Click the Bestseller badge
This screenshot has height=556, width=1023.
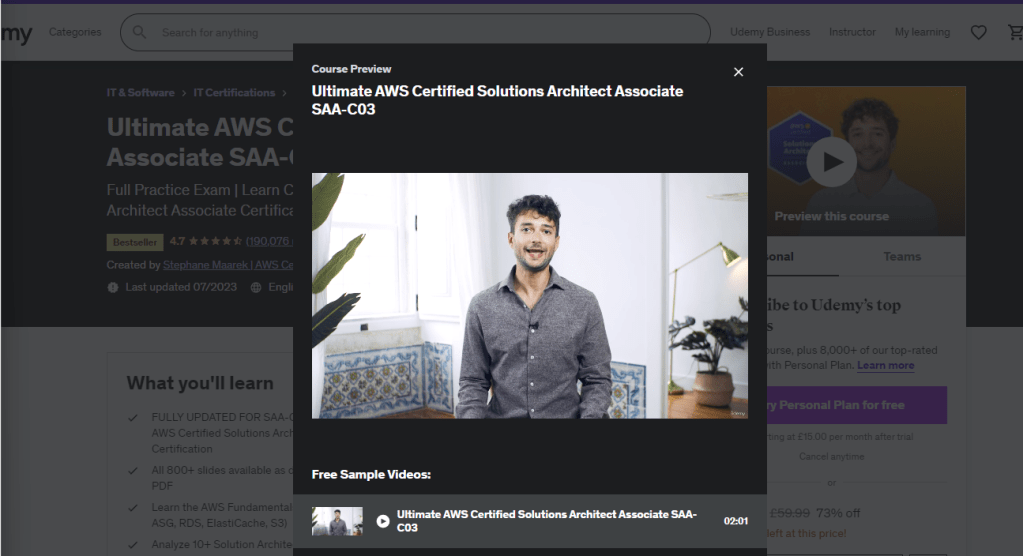(x=134, y=242)
